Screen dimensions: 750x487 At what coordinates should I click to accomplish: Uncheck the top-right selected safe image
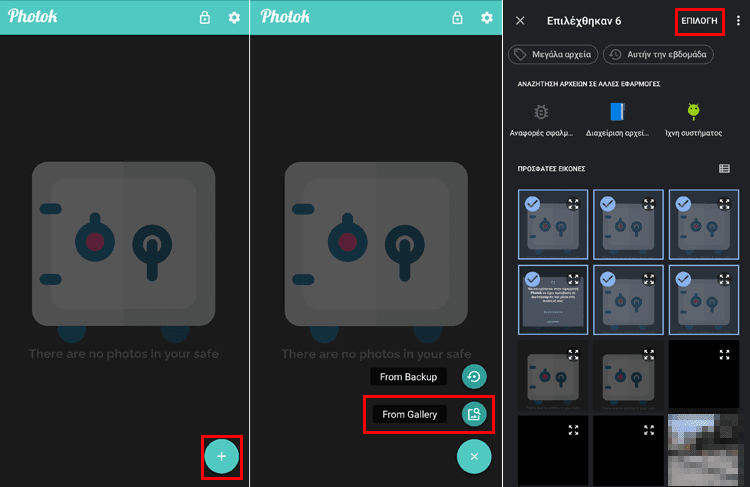[683, 204]
